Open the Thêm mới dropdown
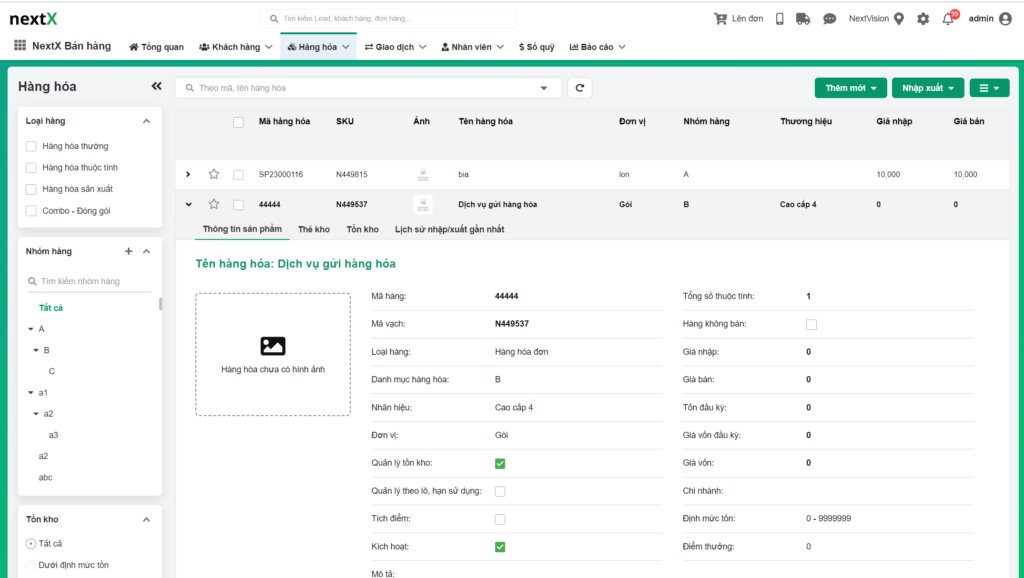Image resolution: width=1024 pixels, height=578 pixels. pos(850,88)
